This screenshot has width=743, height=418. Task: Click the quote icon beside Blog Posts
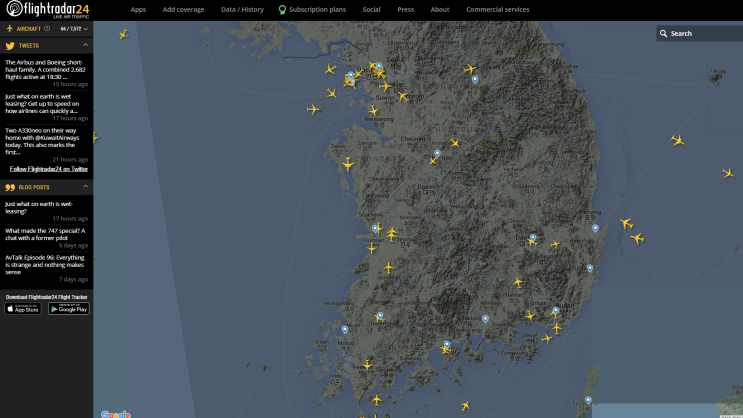(10, 188)
